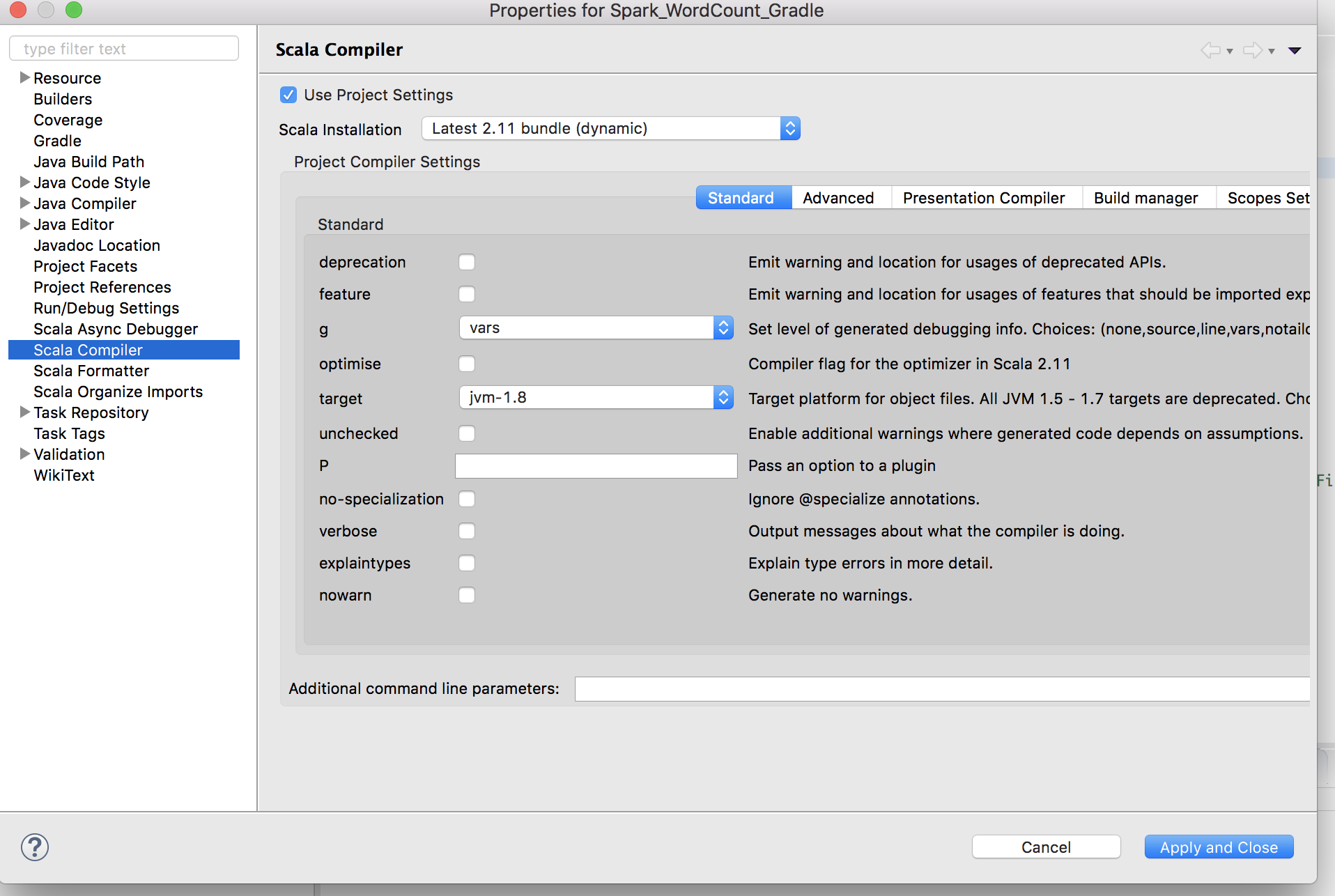Screen dimensions: 1335x896
Task: Select Javadoc Location
Action: (x=97, y=245)
